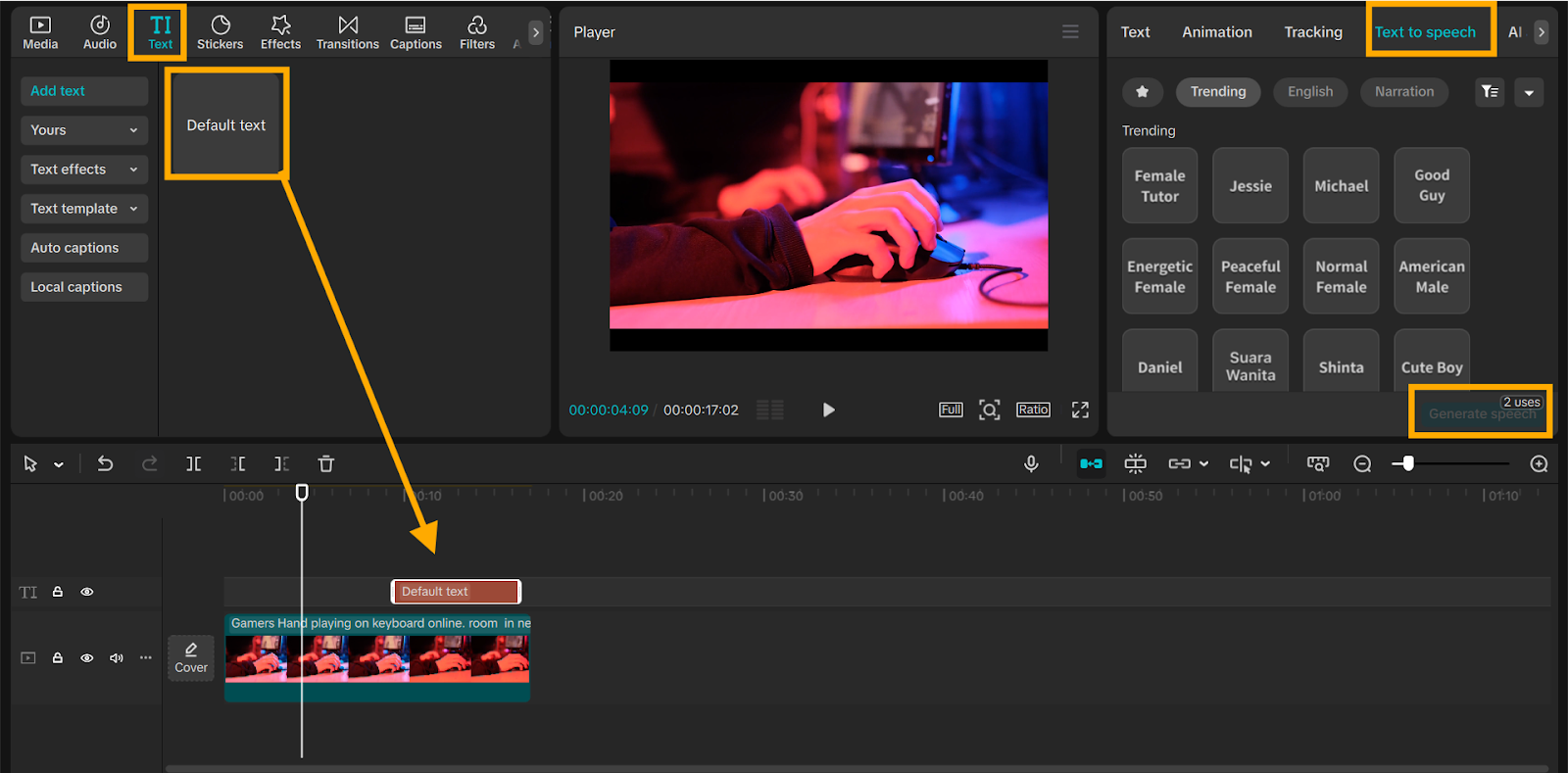This screenshot has width=1568, height=773.
Task: Click the timeline zoom slider handle
Action: (1408, 463)
